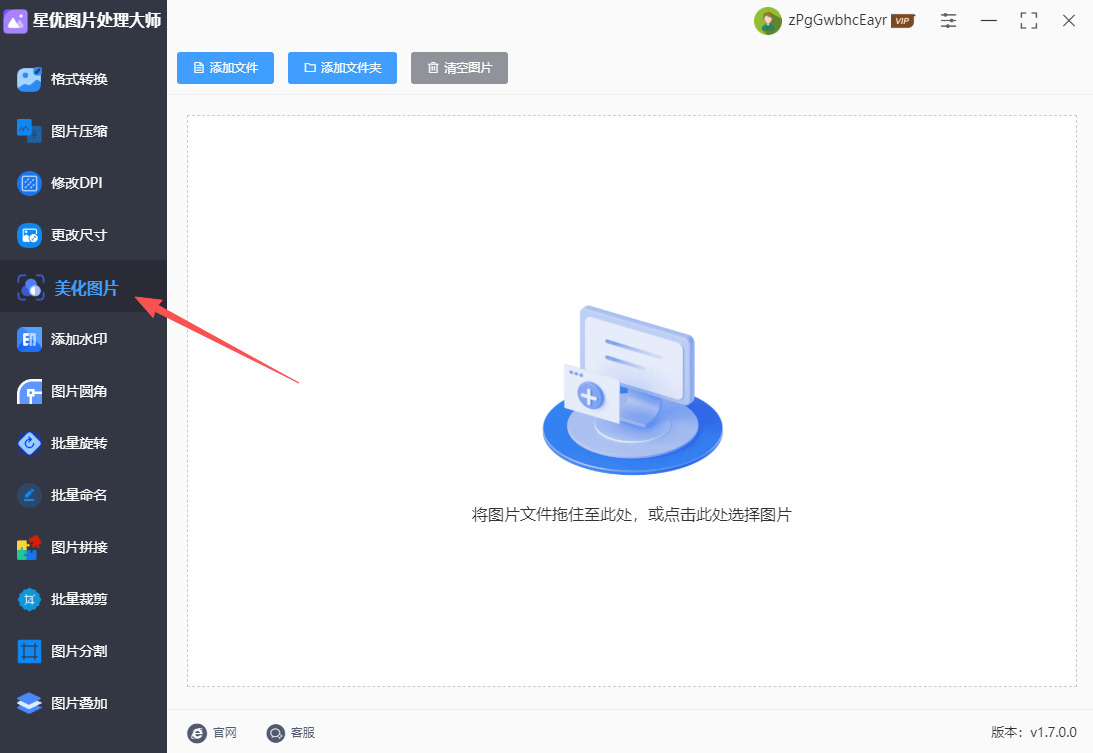This screenshot has height=753, width=1093.
Task: Click the 图片压缩 sidebar icon
Action: [29, 131]
